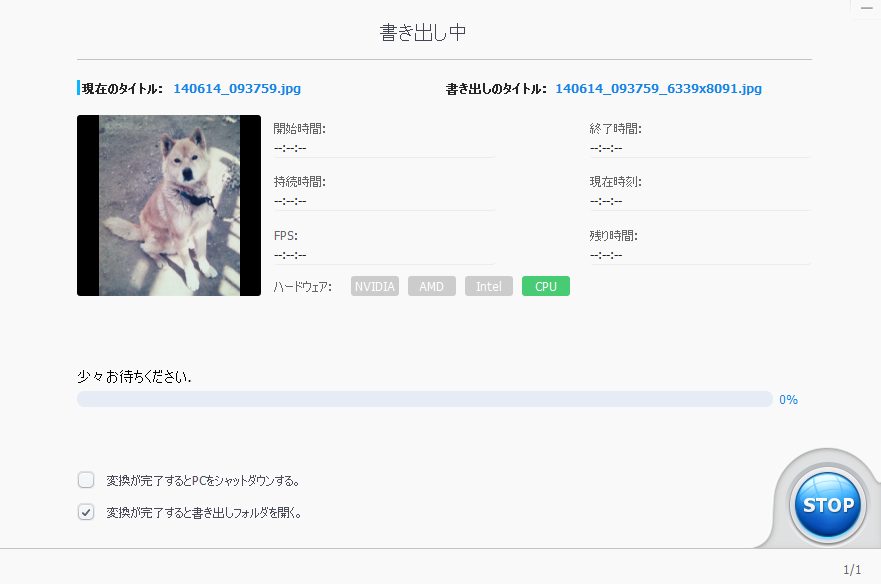Minimize the export window
The height and width of the screenshot is (584, 881).
click(866, 8)
